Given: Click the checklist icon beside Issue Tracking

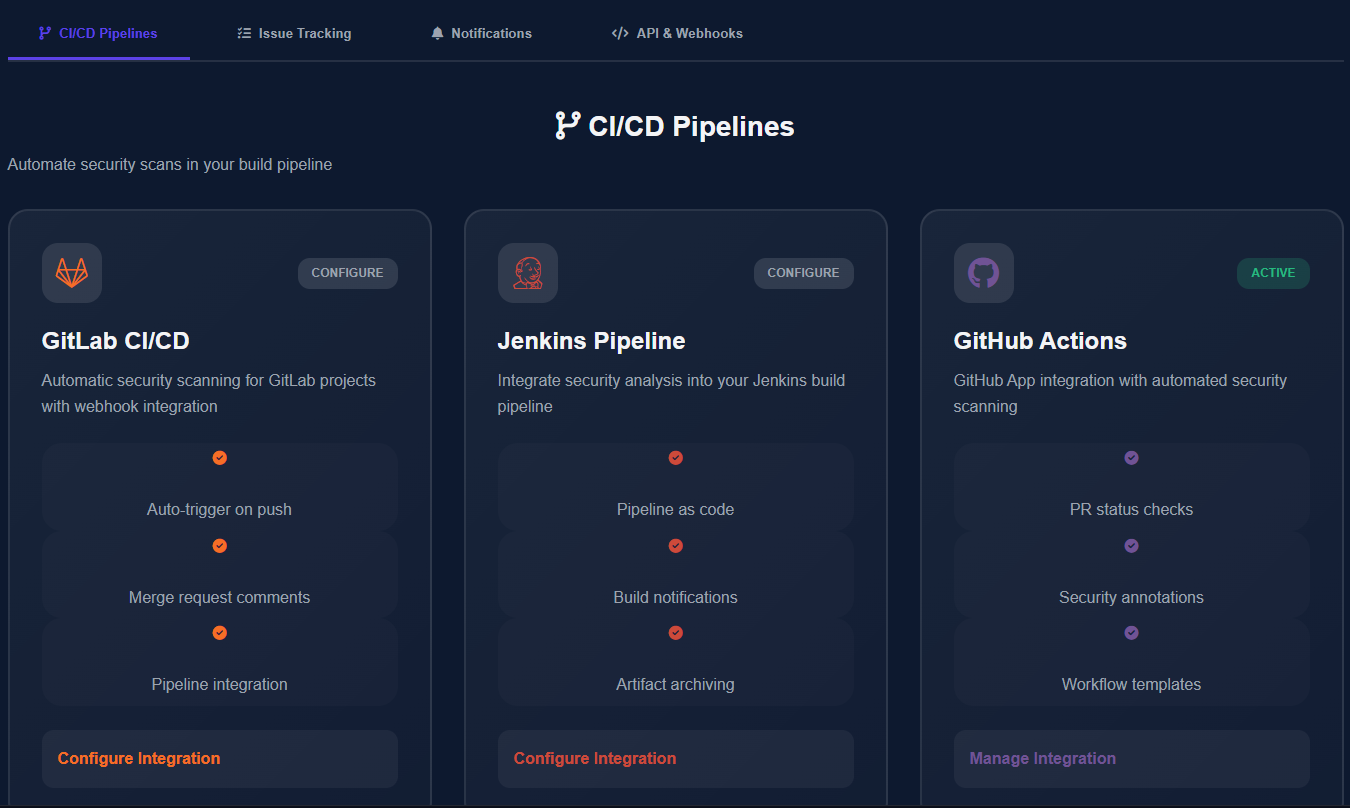Looking at the screenshot, I should point(243,32).
